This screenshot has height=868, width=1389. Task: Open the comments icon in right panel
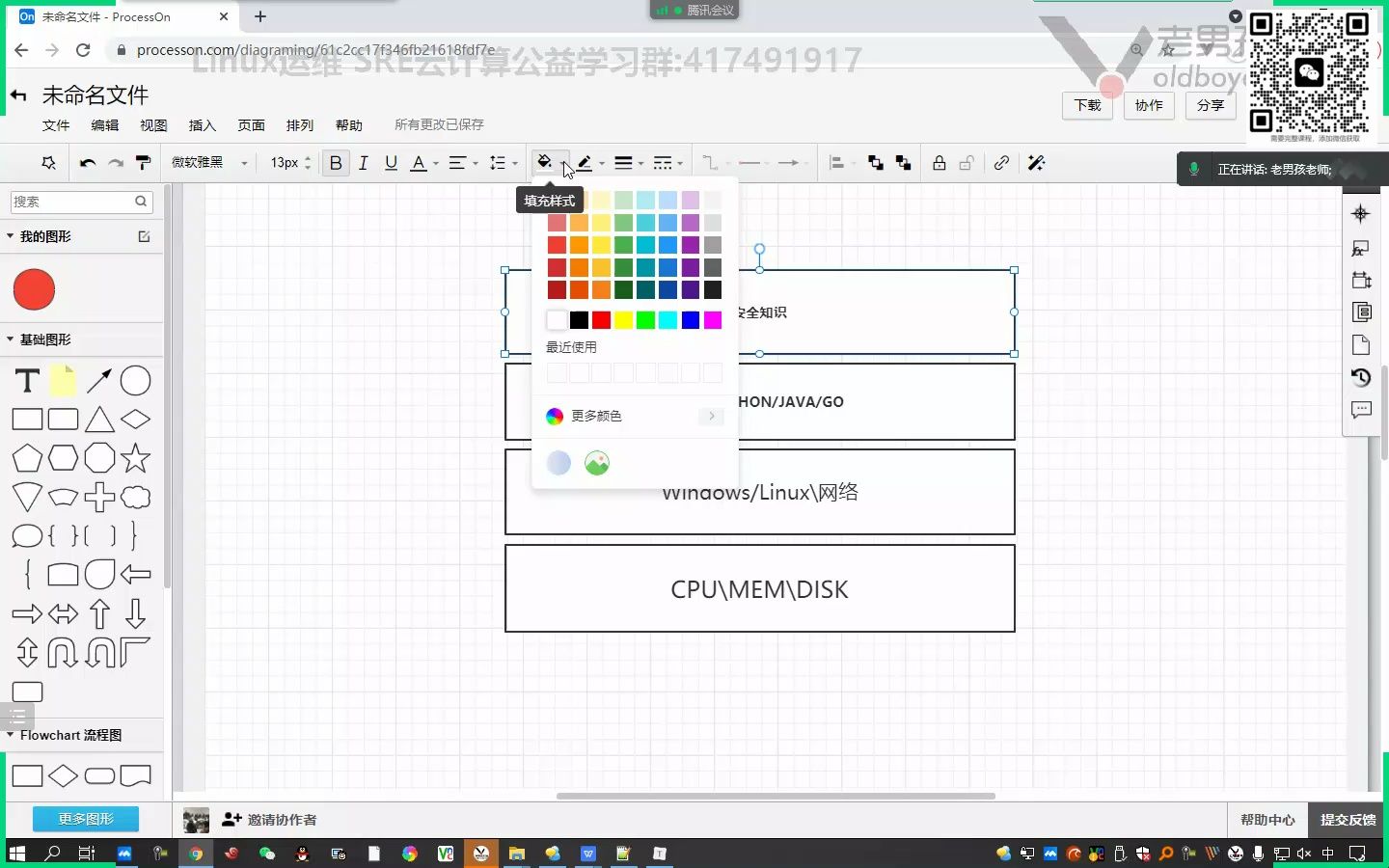[x=1361, y=410]
